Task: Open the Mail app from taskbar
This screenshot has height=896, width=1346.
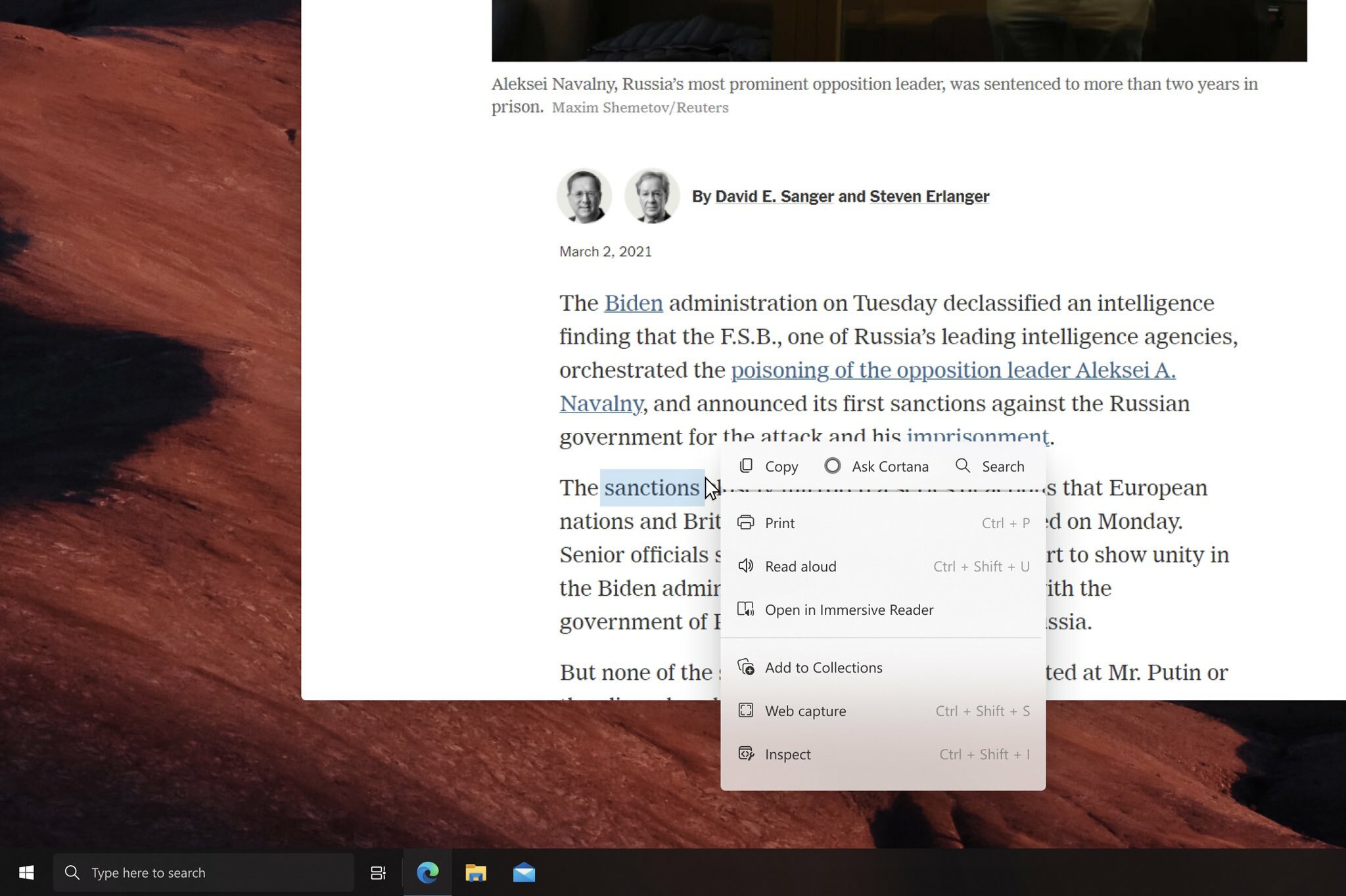Action: point(524,872)
